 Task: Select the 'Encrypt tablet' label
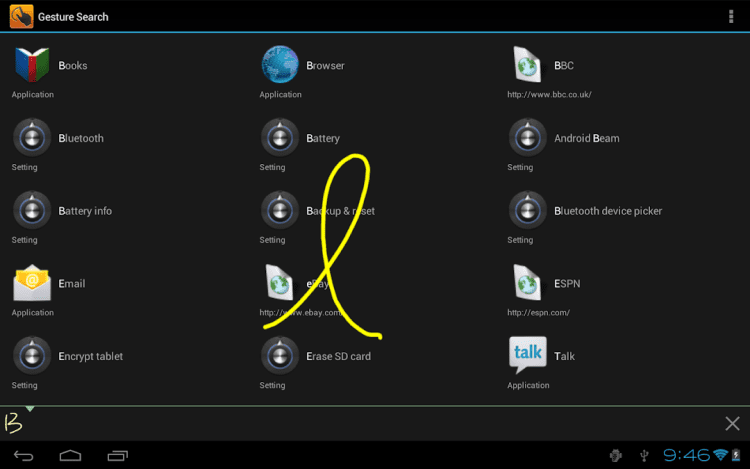(90, 356)
